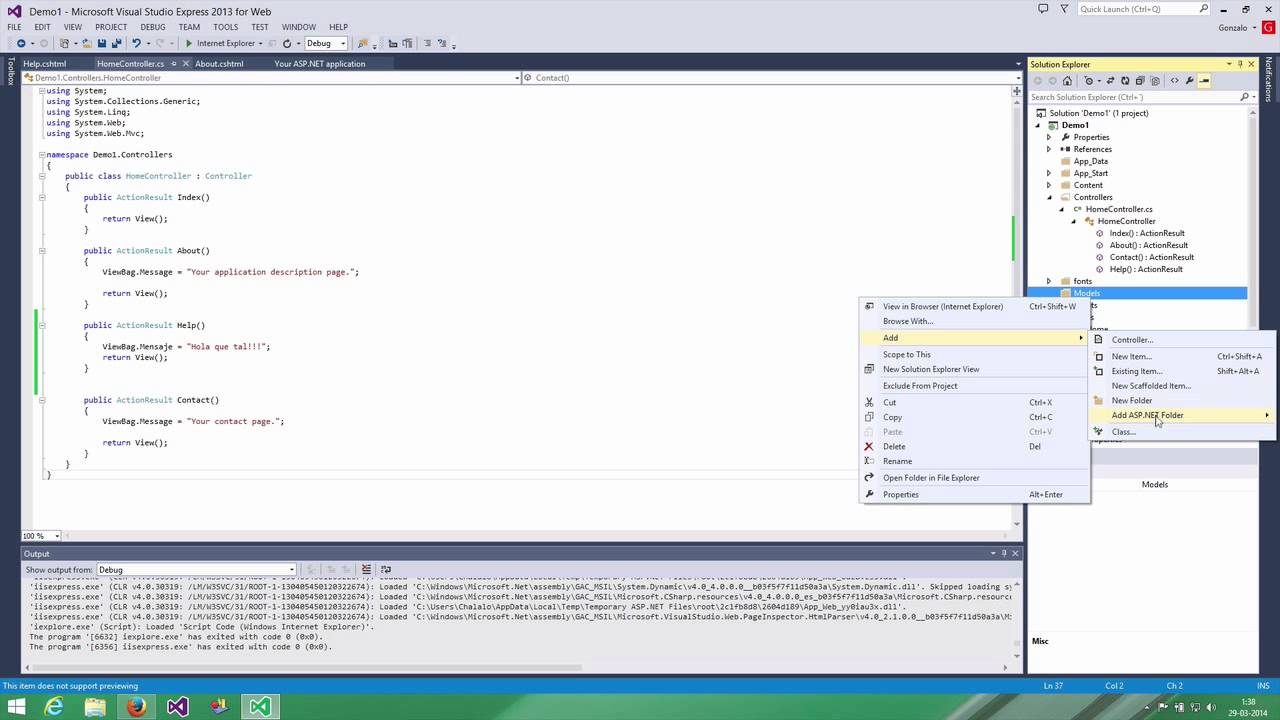1280x720 pixels.
Task: Open File Explorer from the taskbar
Action: click(x=95, y=707)
